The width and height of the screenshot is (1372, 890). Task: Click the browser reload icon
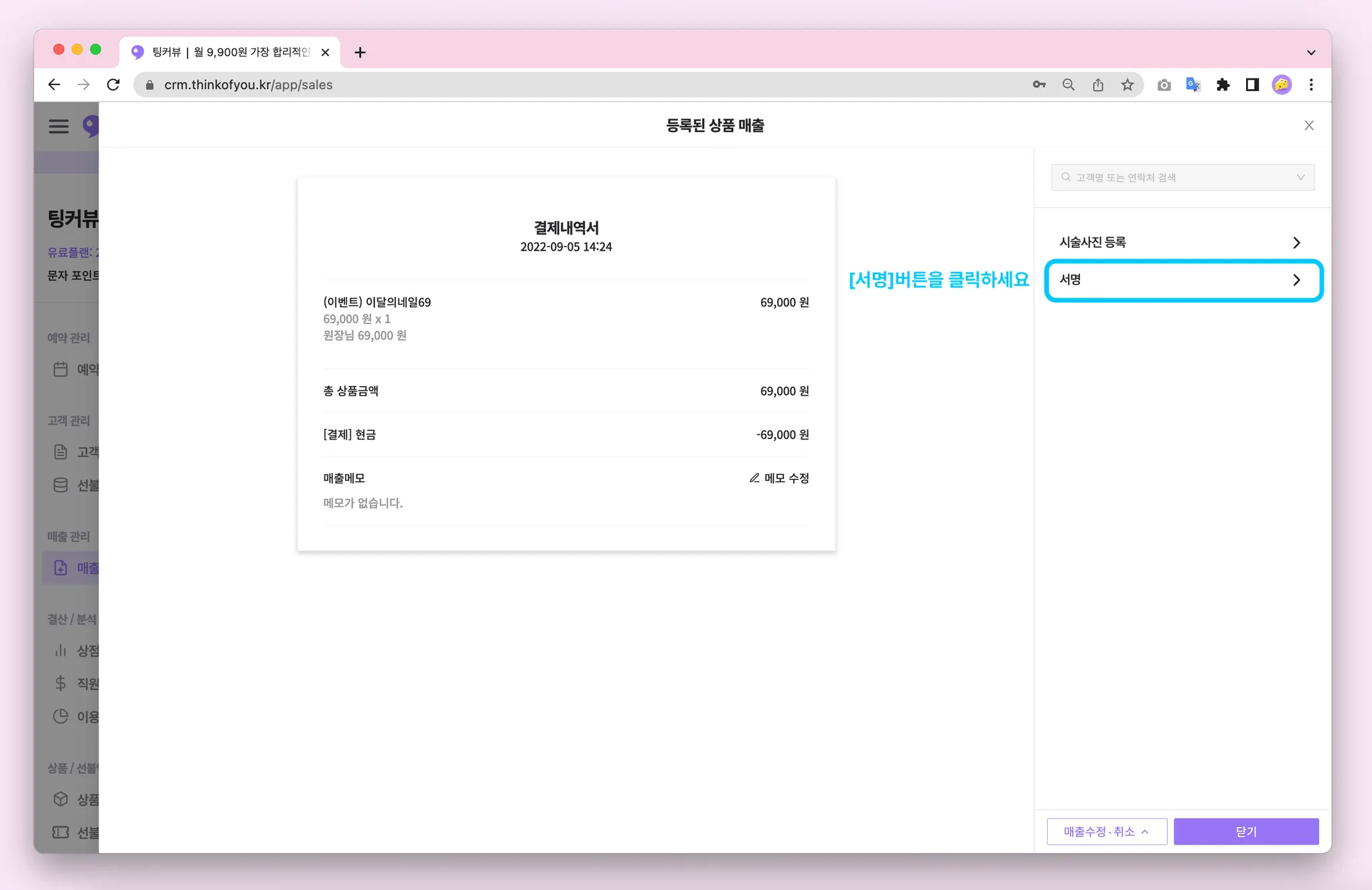pos(113,85)
